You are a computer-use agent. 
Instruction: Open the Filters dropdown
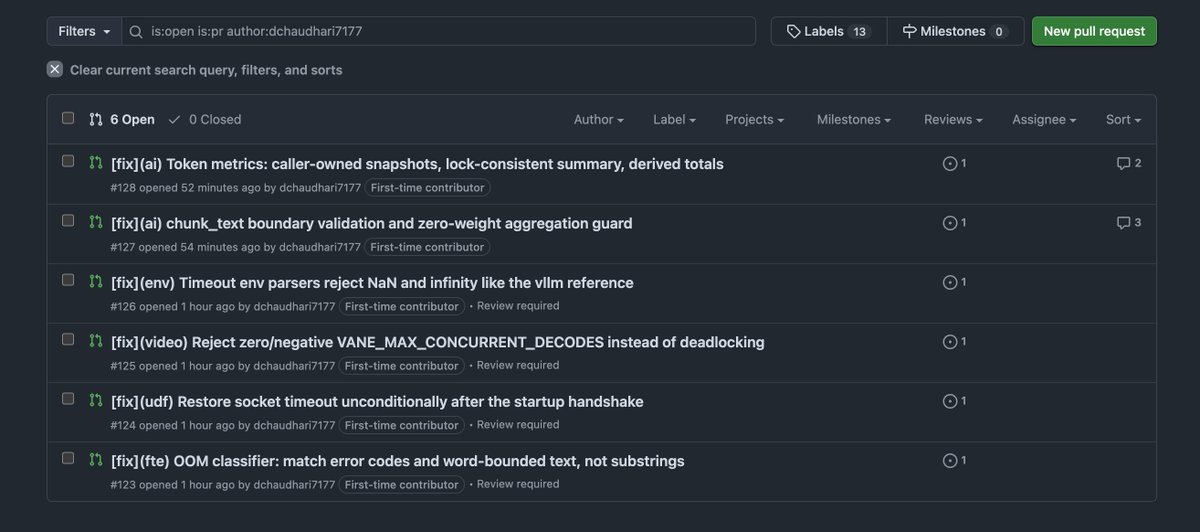(84, 31)
